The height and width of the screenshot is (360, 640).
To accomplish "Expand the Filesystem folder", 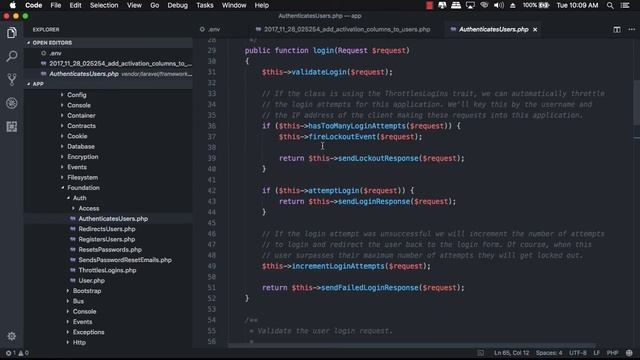I will [82, 177].
